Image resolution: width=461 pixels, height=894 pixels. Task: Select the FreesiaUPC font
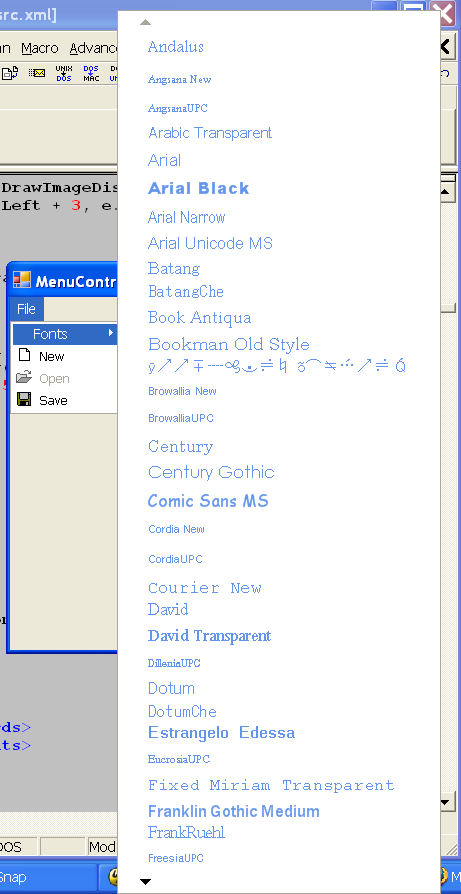176,858
